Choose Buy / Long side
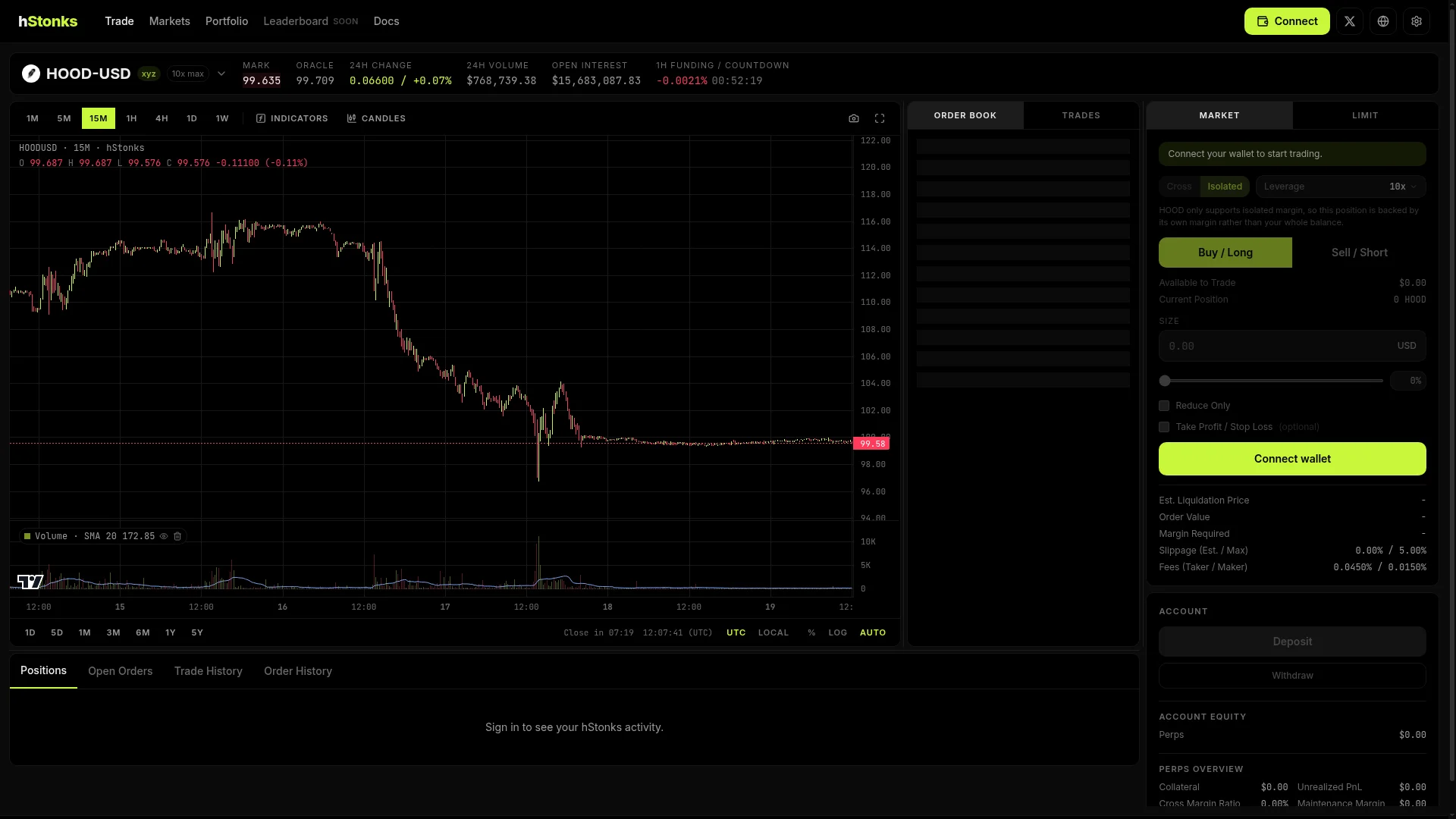Viewport: 1456px width, 819px height. [x=1225, y=253]
